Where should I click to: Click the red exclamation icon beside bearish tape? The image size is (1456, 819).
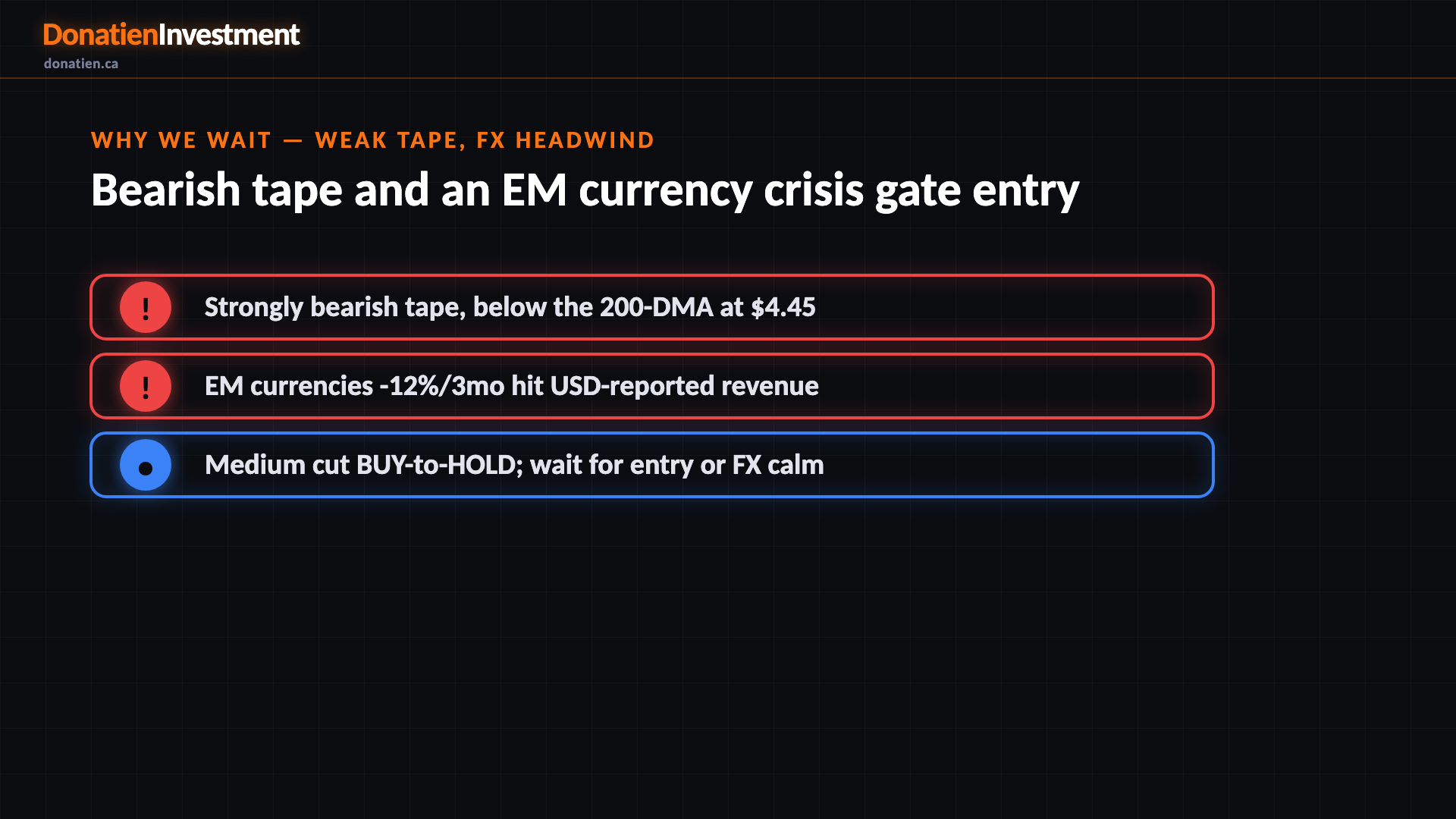(x=146, y=307)
